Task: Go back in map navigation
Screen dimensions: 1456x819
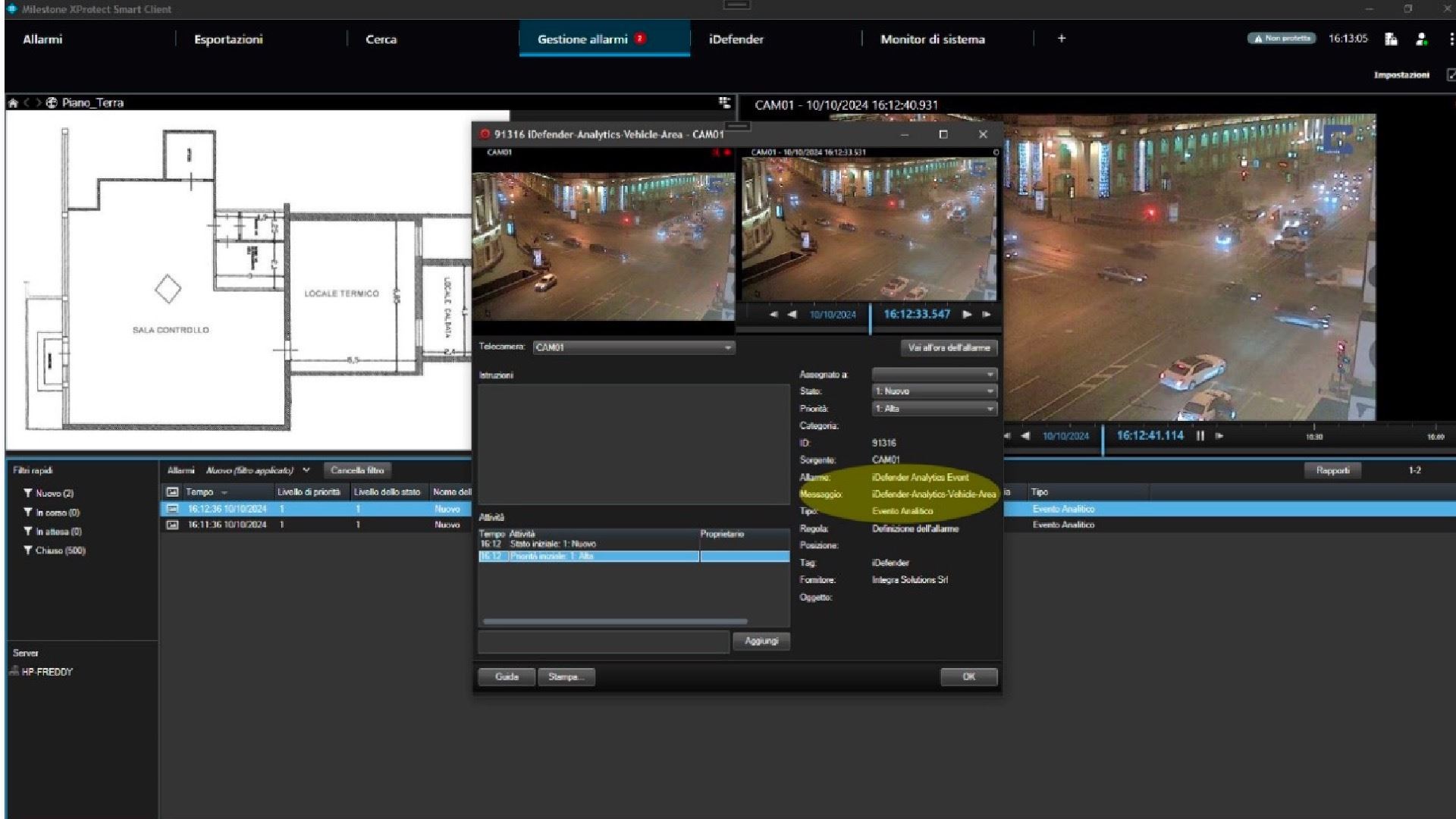Action: coord(26,103)
